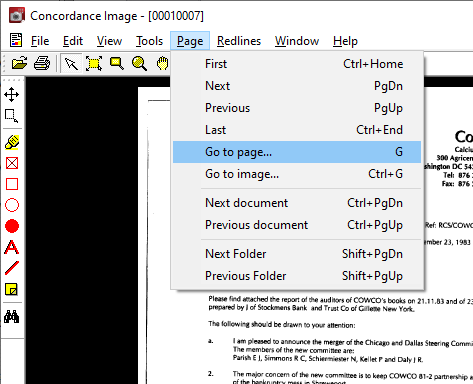The width and height of the screenshot is (473, 384).
Task: Open the Redlines menu
Action: [239, 41]
